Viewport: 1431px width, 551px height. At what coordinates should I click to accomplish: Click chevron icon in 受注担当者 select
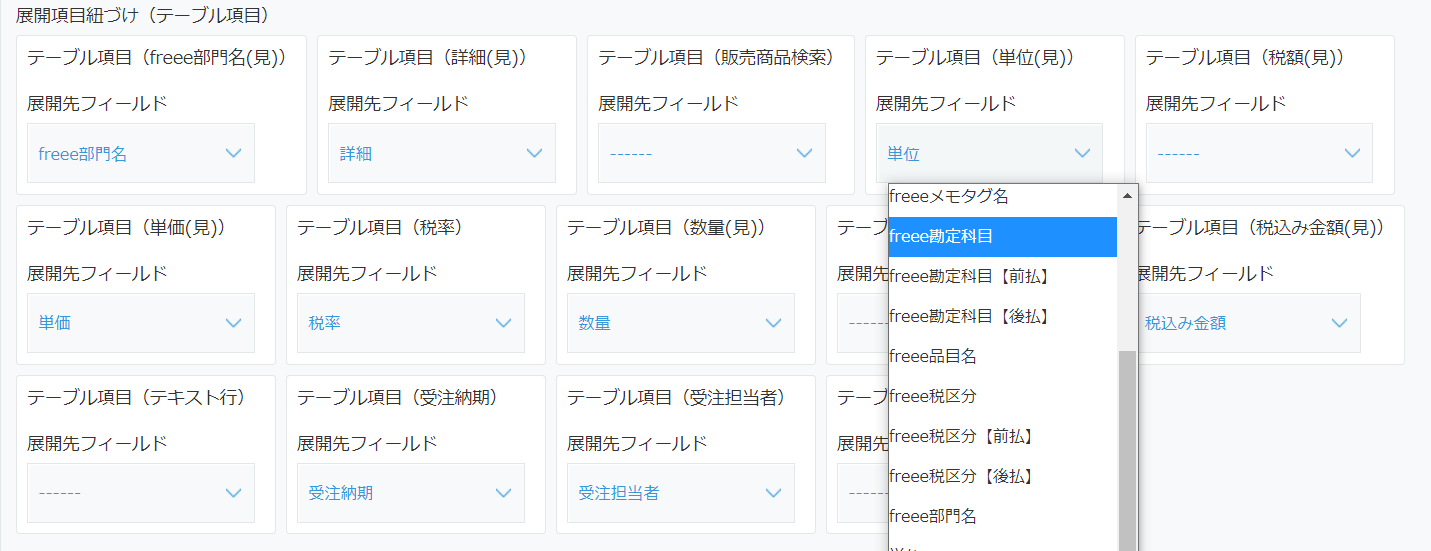(773, 493)
